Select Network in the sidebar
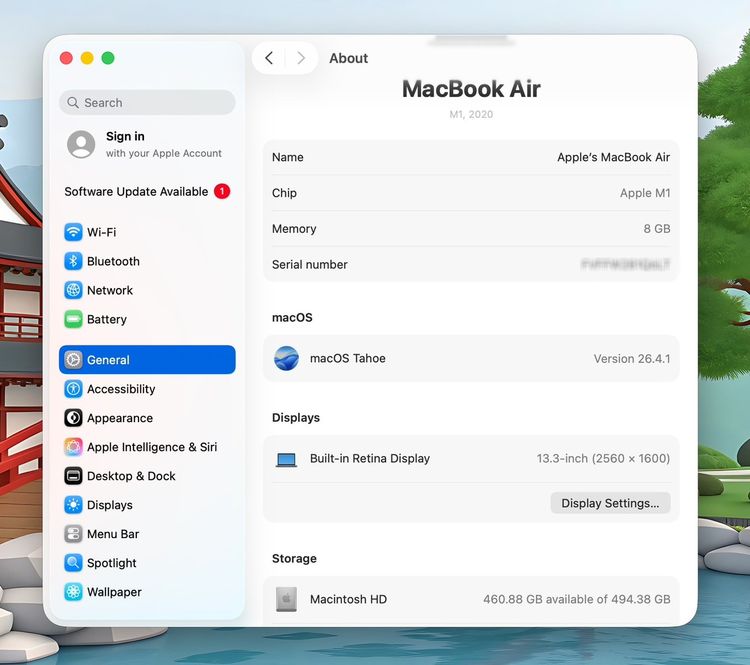 [147, 290]
